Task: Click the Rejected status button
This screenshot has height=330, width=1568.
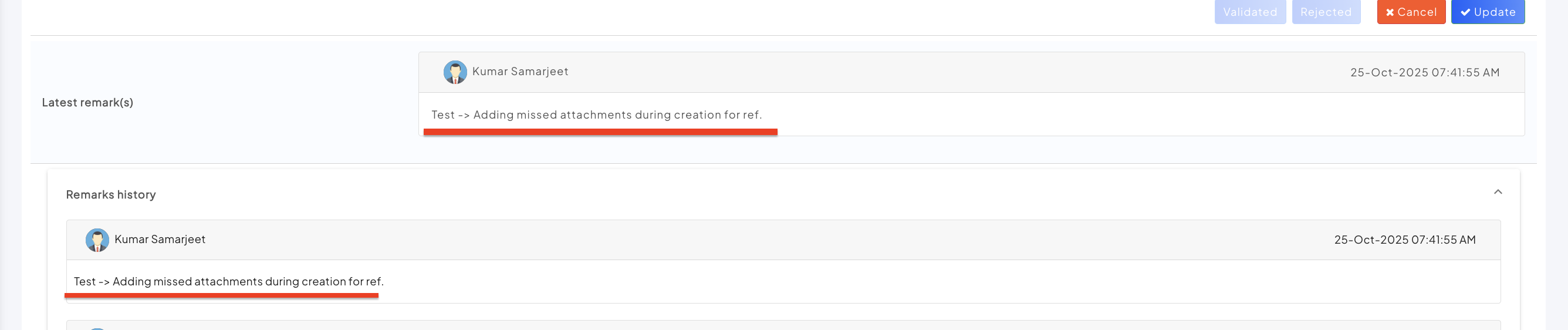Action: pos(1326,12)
